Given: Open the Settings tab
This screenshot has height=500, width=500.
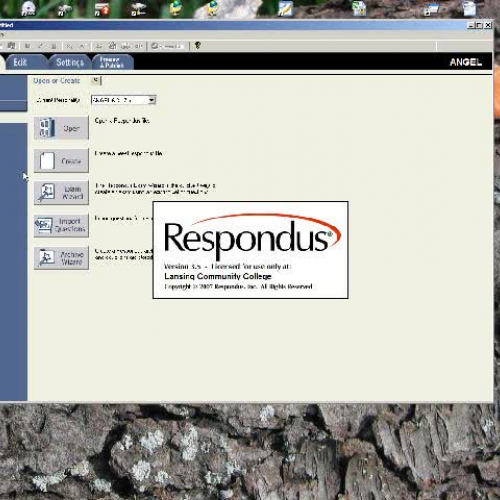Looking at the screenshot, I should [x=70, y=62].
